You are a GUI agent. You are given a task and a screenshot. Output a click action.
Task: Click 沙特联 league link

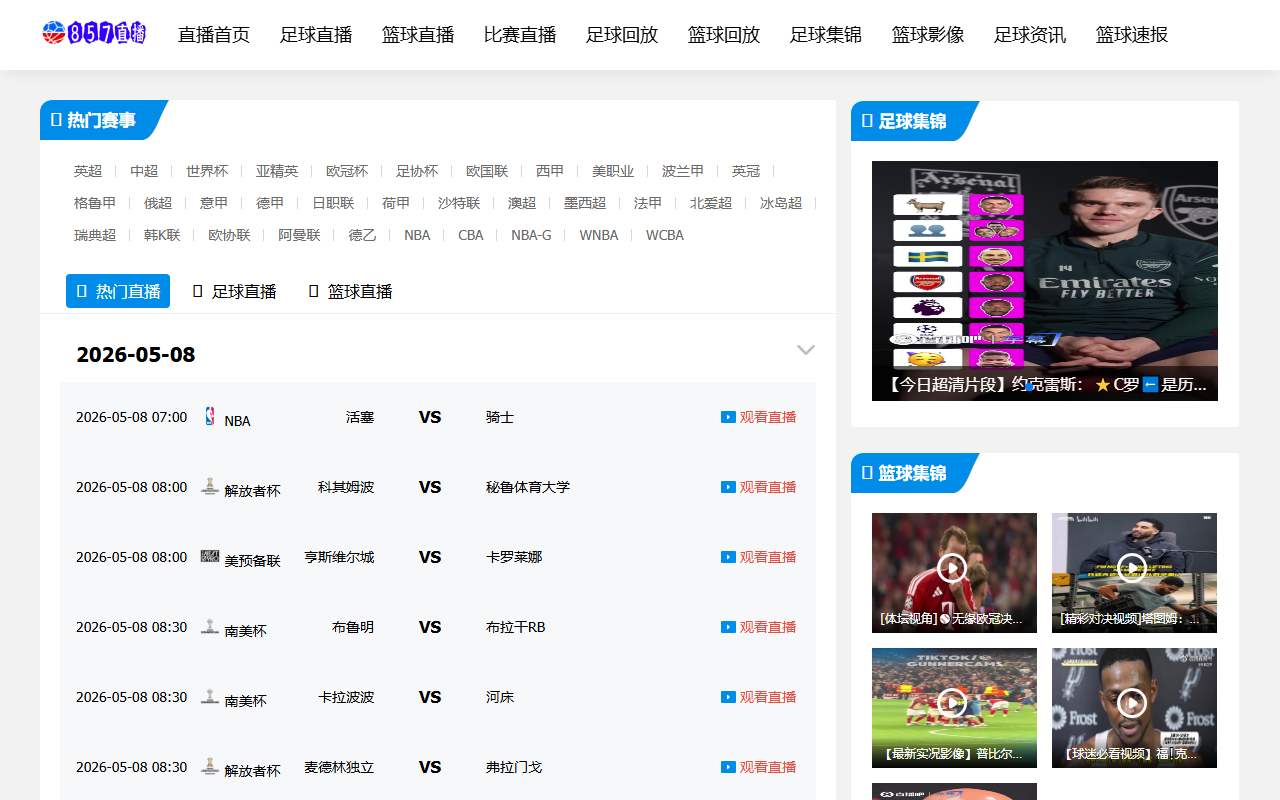(x=459, y=203)
